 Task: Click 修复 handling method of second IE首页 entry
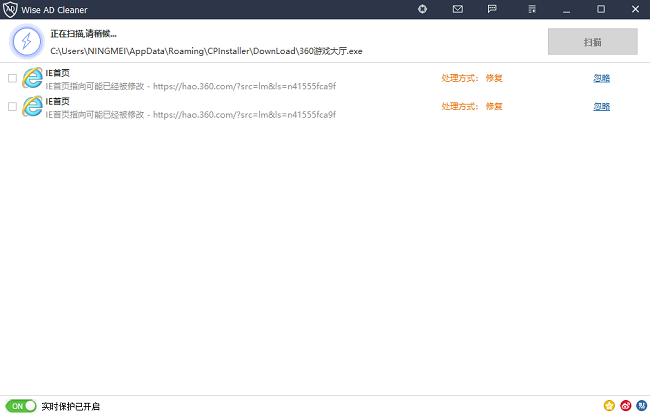pyautogui.click(x=494, y=106)
